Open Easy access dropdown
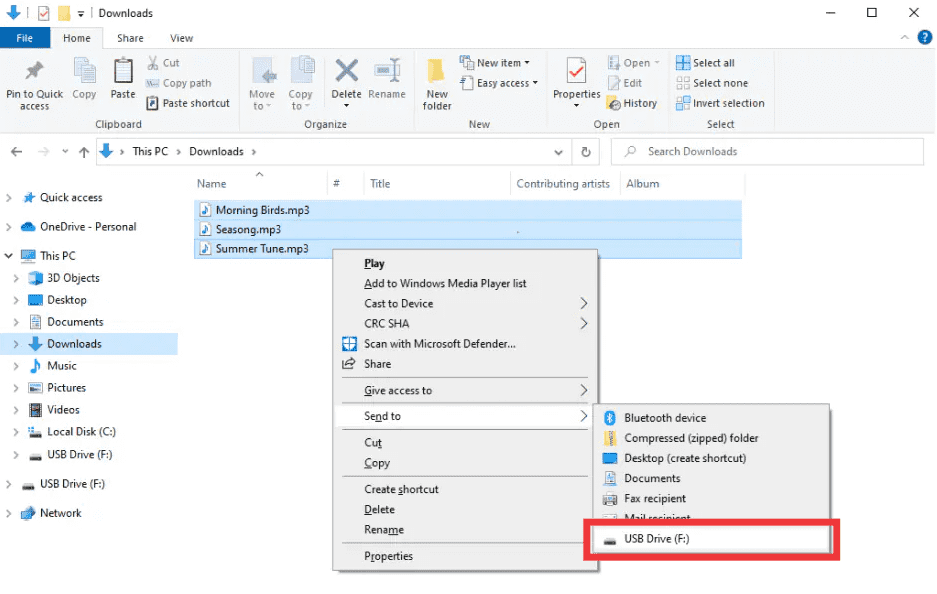The width and height of the screenshot is (937, 594). [499, 83]
